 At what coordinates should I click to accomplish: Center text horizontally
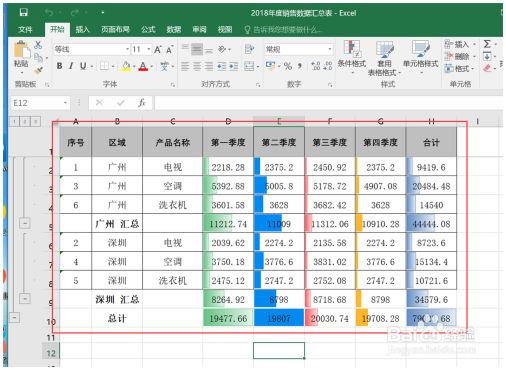pyautogui.click(x=197, y=66)
